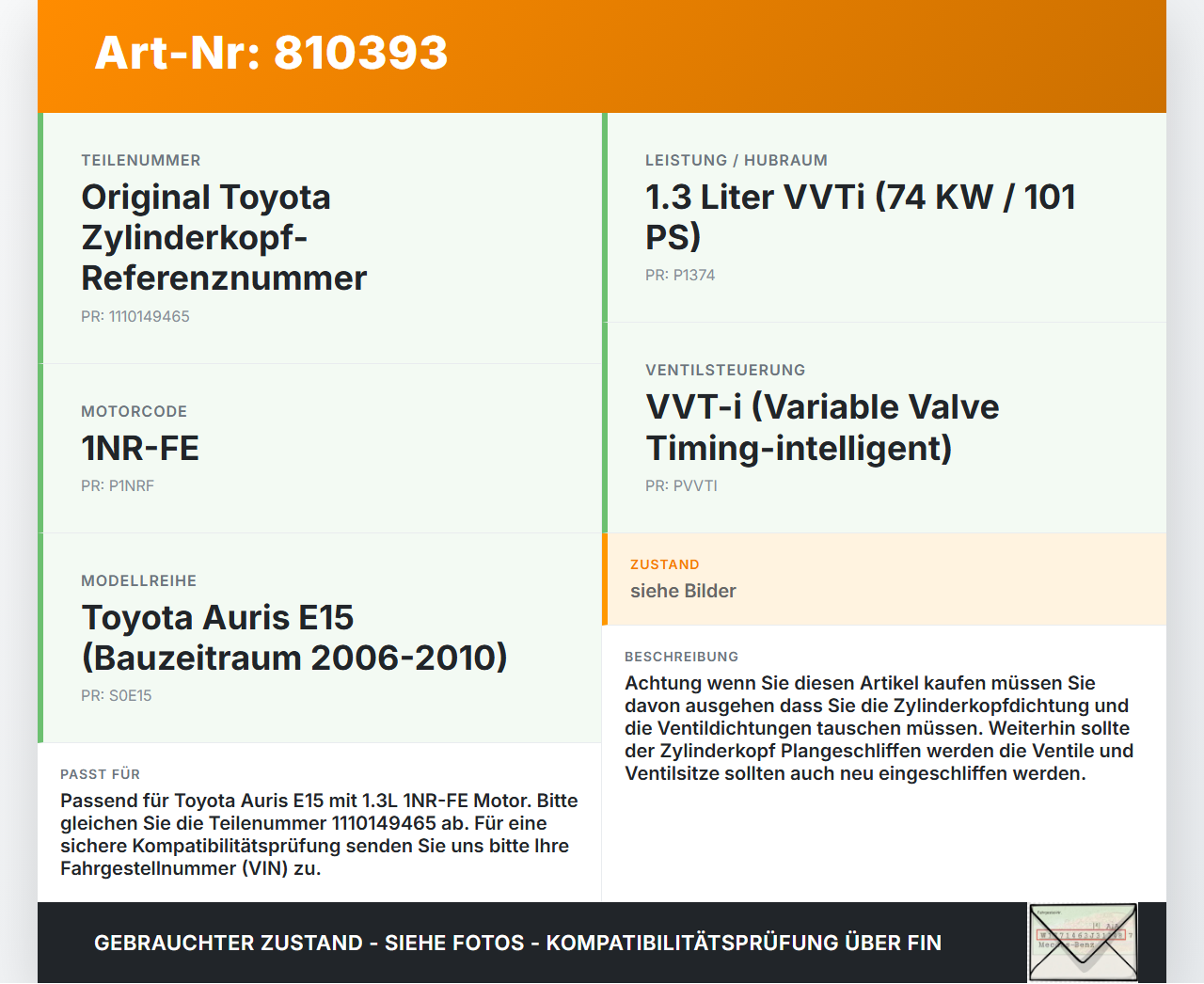The width and height of the screenshot is (1204, 984).
Task: Select the Achtung description paragraph
Action: point(879,728)
